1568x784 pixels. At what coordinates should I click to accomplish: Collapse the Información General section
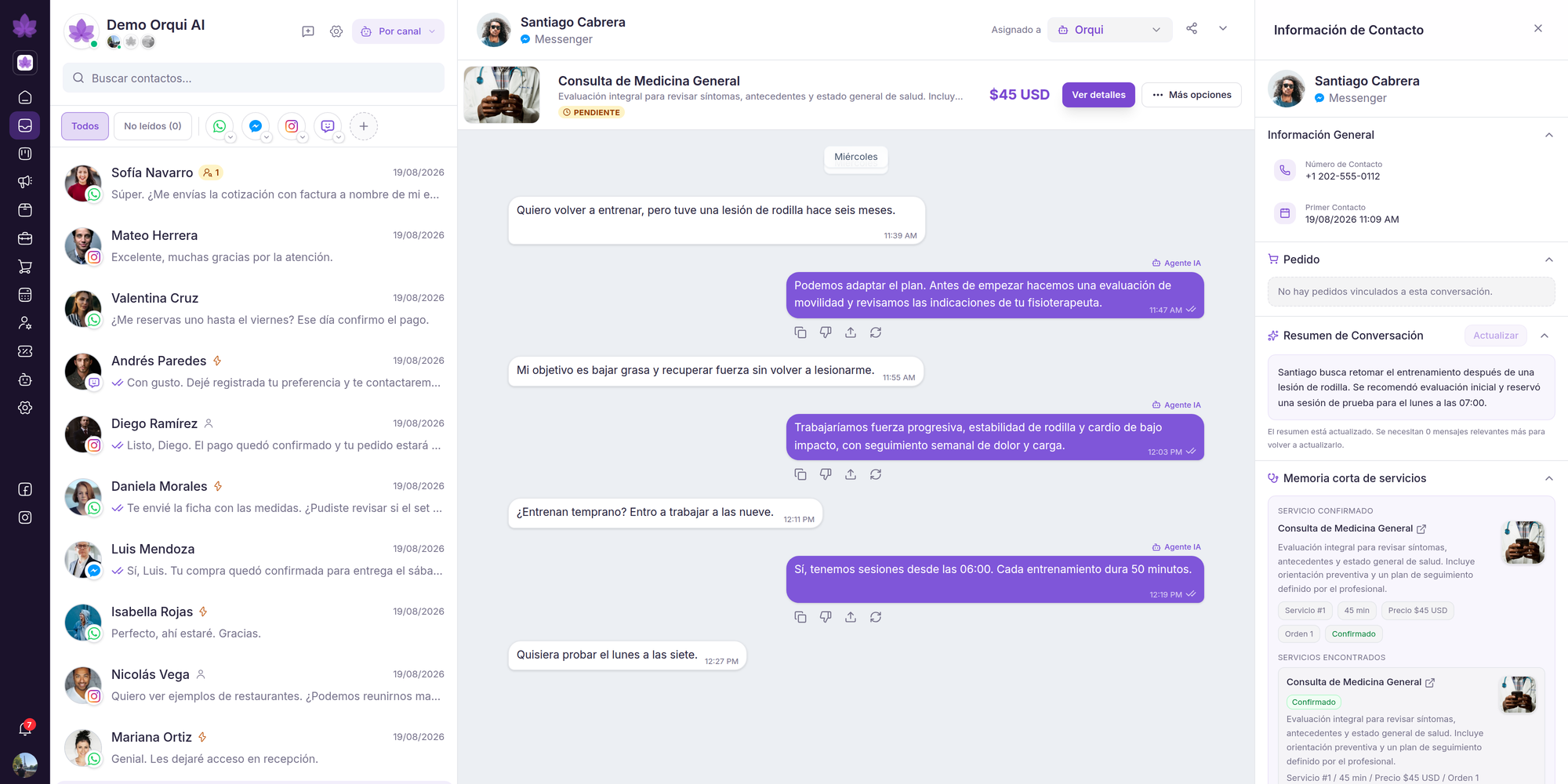tap(1549, 135)
